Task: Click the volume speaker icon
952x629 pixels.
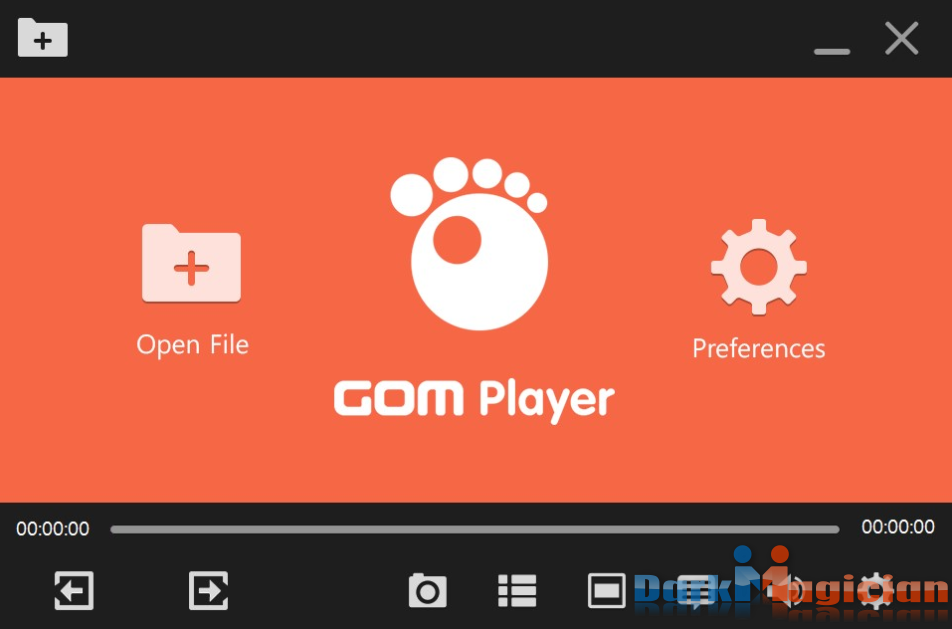Action: click(787, 590)
